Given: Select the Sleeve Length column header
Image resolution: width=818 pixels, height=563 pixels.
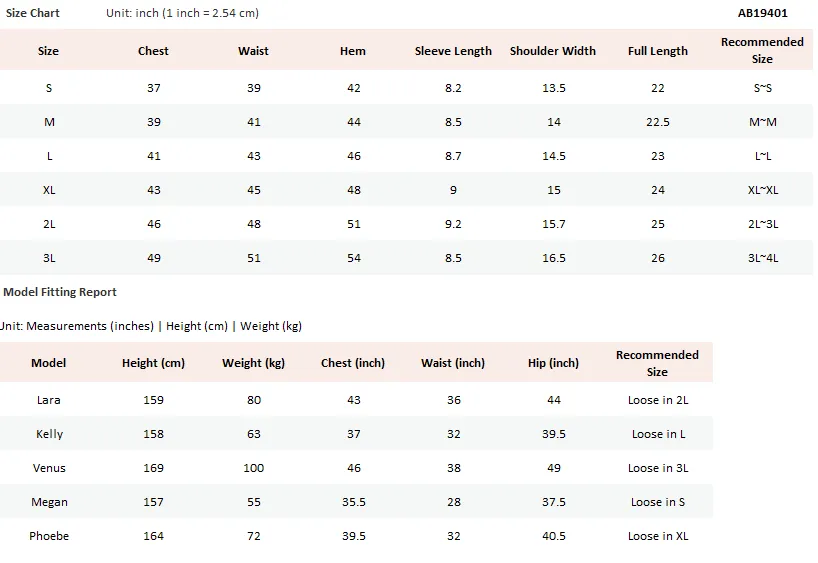Looking at the screenshot, I should 453,51.
